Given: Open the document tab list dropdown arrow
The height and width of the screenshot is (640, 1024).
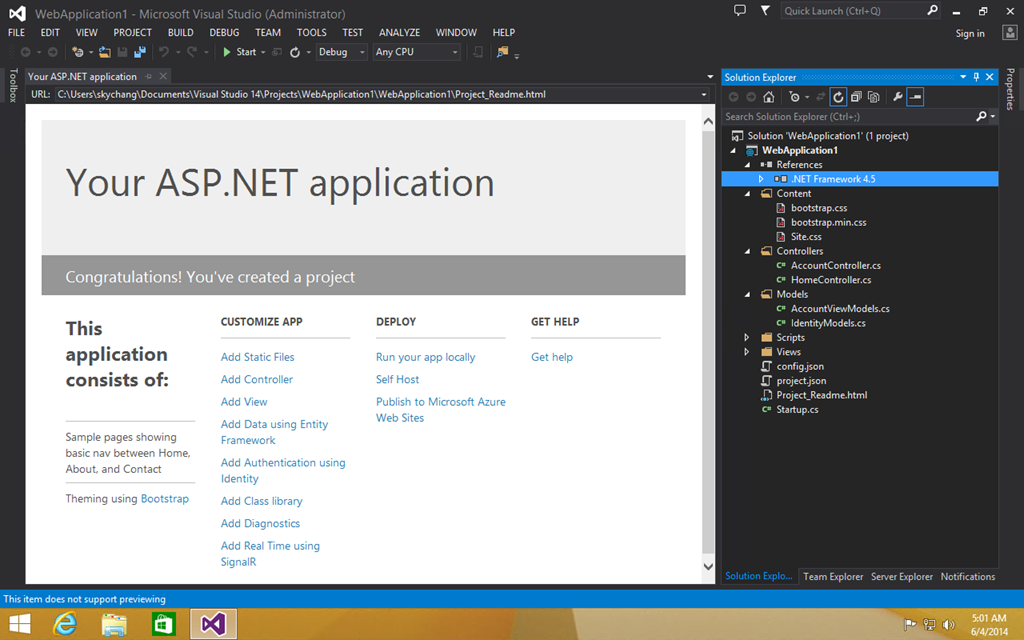Looking at the screenshot, I should pos(710,77).
